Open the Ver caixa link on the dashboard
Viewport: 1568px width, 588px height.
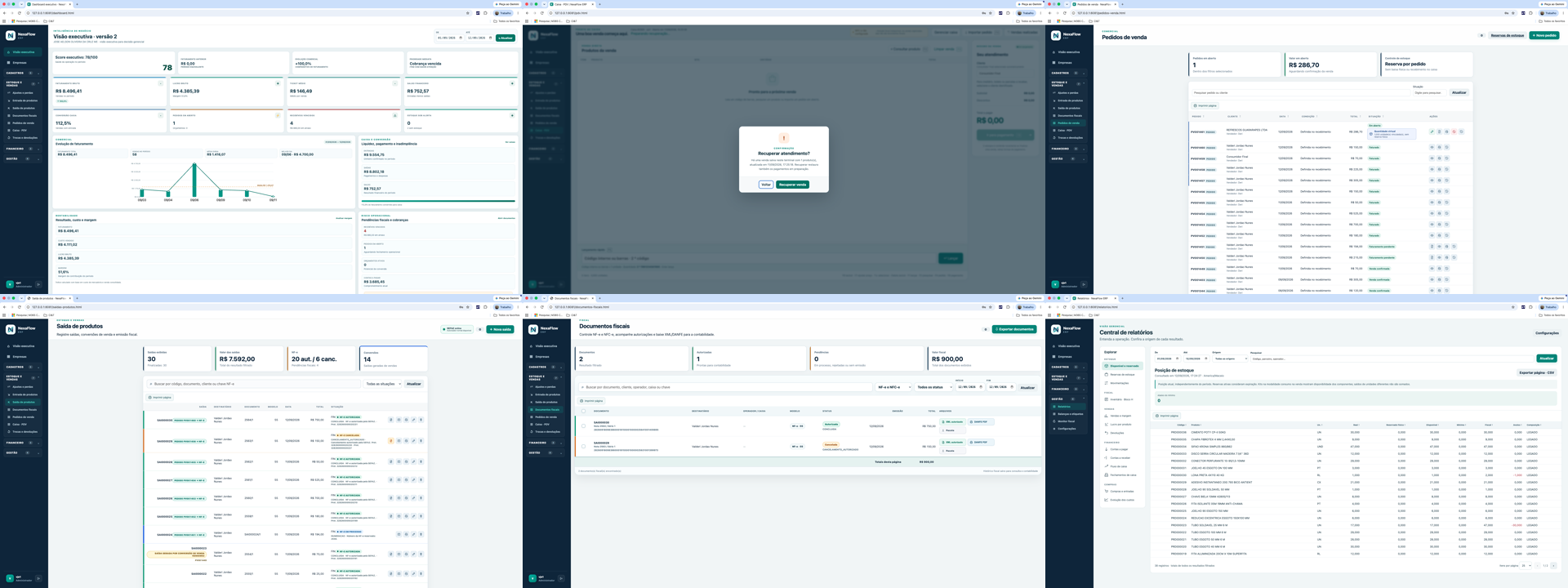tap(510, 142)
